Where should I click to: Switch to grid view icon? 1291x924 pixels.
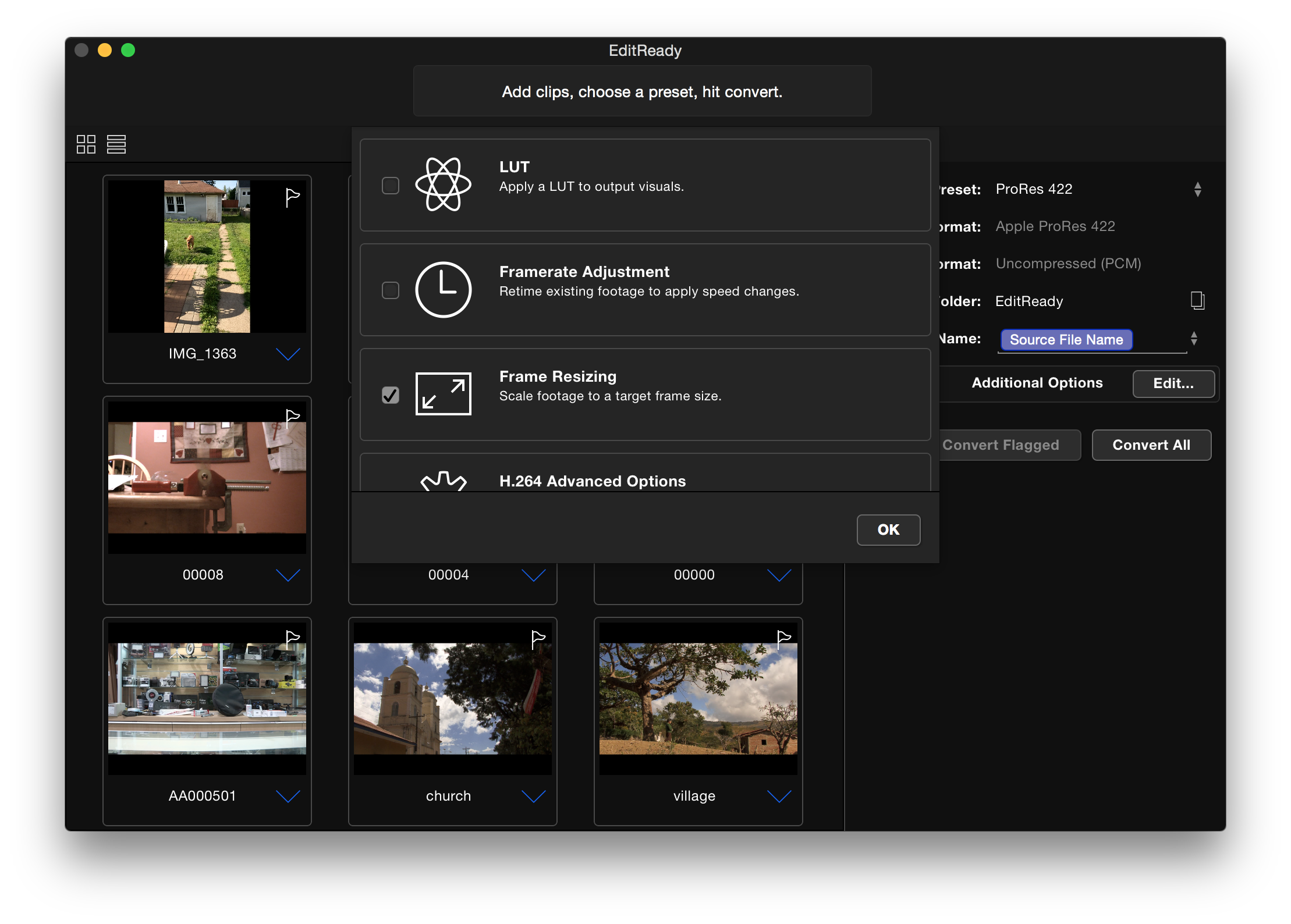coord(86,144)
